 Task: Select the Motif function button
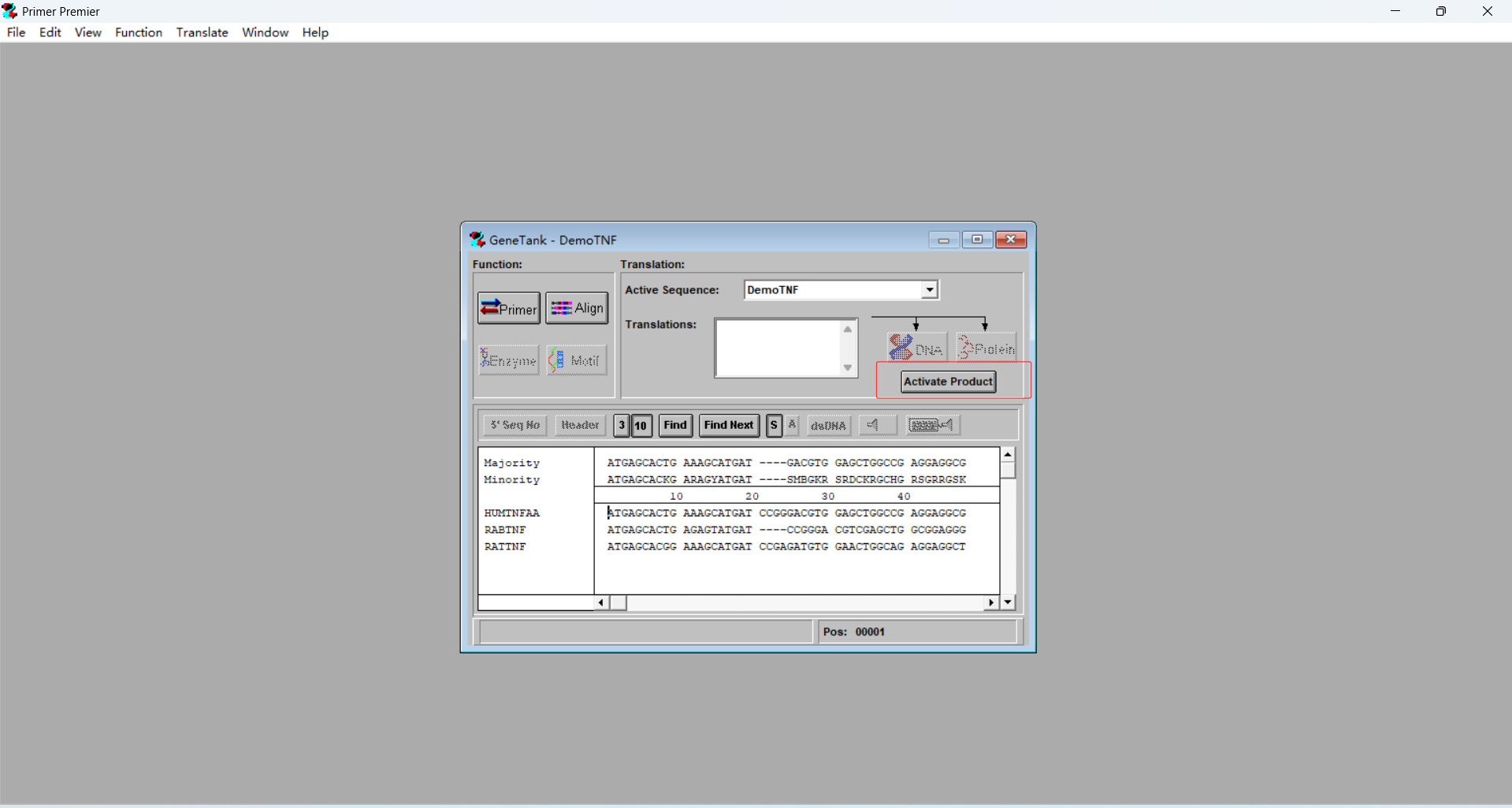point(578,360)
